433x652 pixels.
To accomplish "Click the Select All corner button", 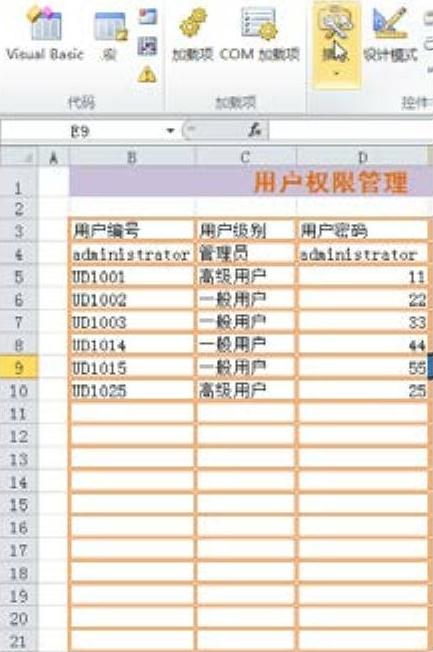I will (19, 158).
